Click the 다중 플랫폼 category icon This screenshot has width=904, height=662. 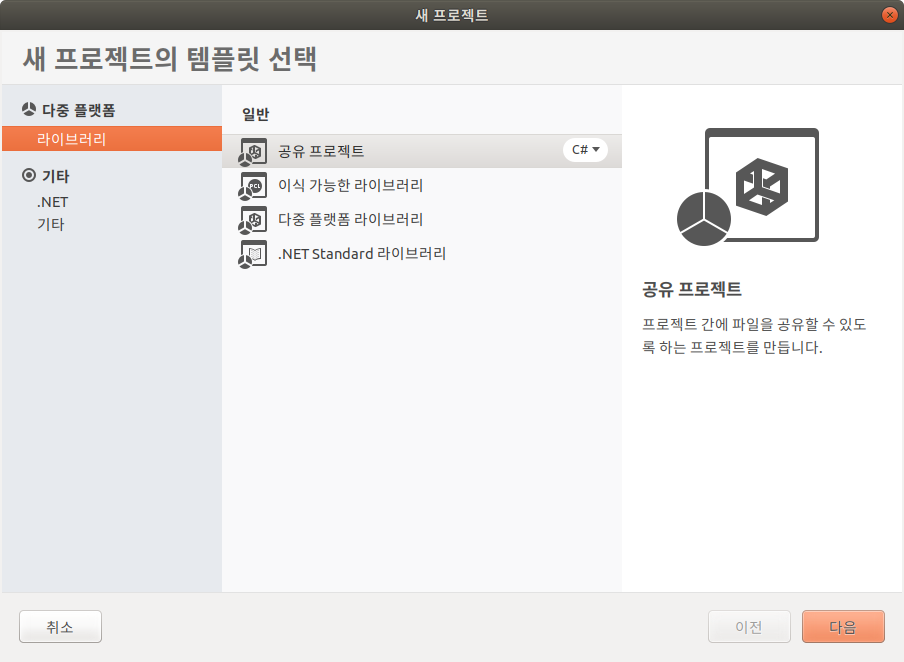[x=29, y=109]
